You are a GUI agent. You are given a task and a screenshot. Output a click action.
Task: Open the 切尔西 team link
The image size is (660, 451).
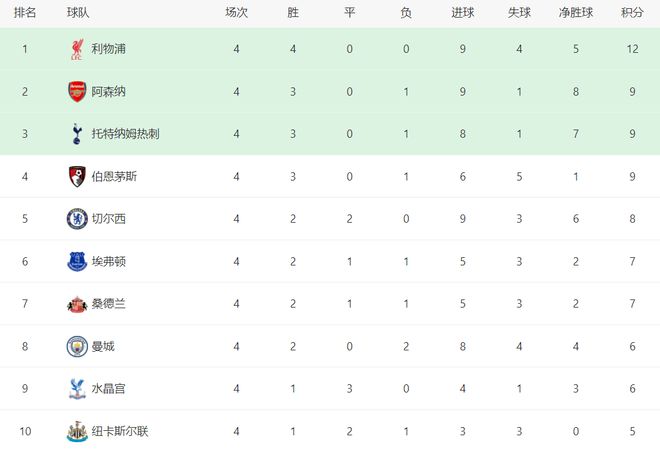[x=108, y=219]
